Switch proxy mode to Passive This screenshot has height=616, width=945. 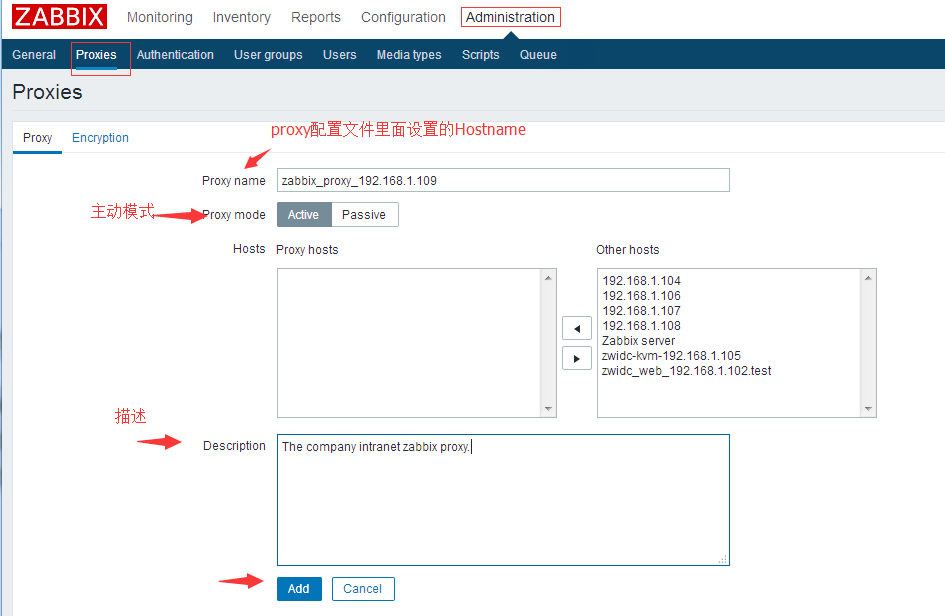tap(364, 215)
